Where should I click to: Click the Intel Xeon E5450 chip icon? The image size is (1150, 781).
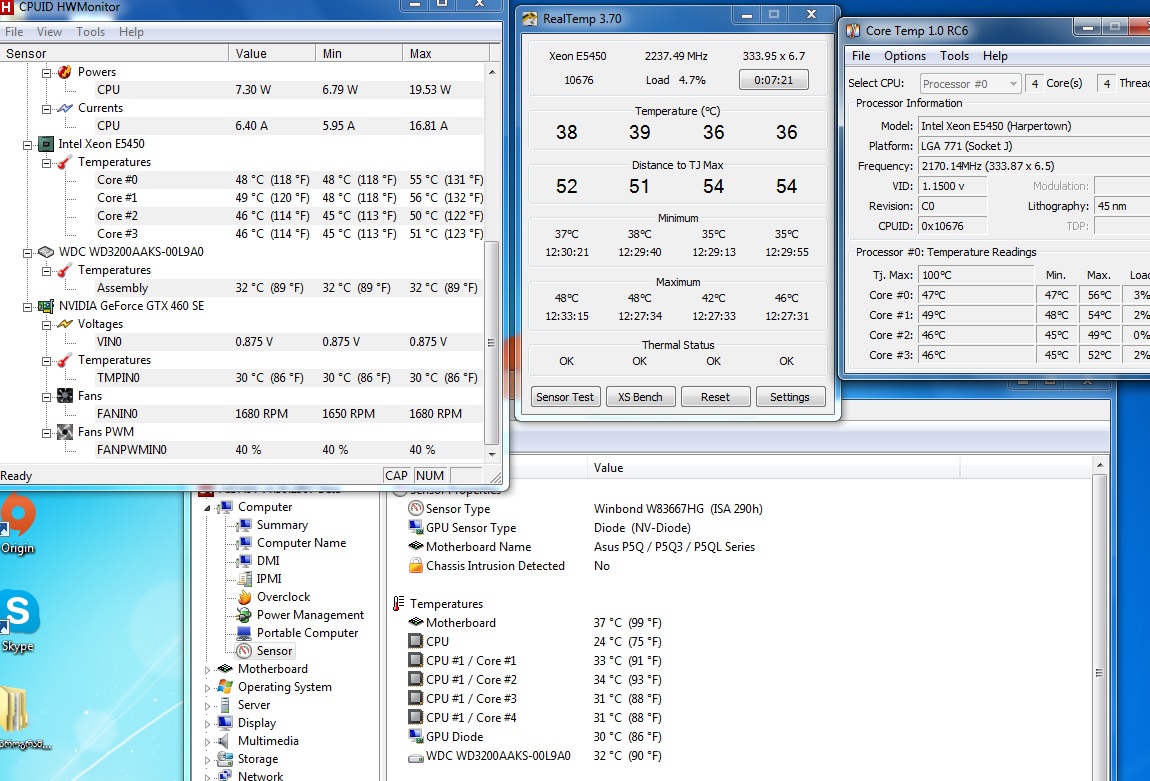45,144
